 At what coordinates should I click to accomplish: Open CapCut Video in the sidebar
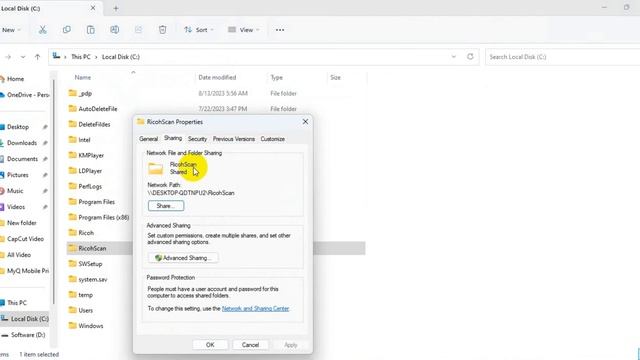pyautogui.click(x=25, y=239)
